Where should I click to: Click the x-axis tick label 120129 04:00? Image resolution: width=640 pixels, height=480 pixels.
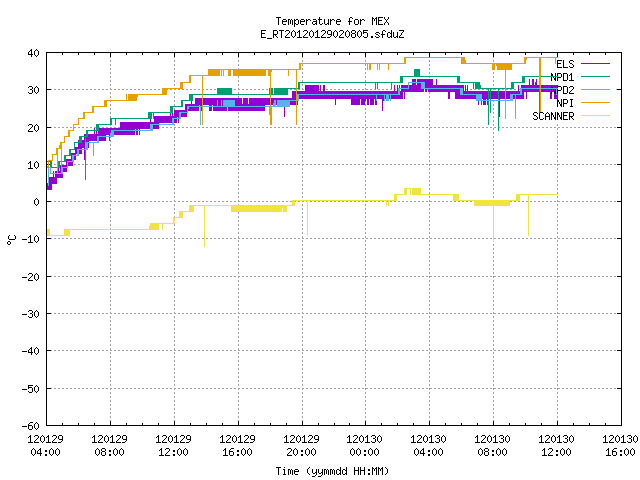coord(45,445)
